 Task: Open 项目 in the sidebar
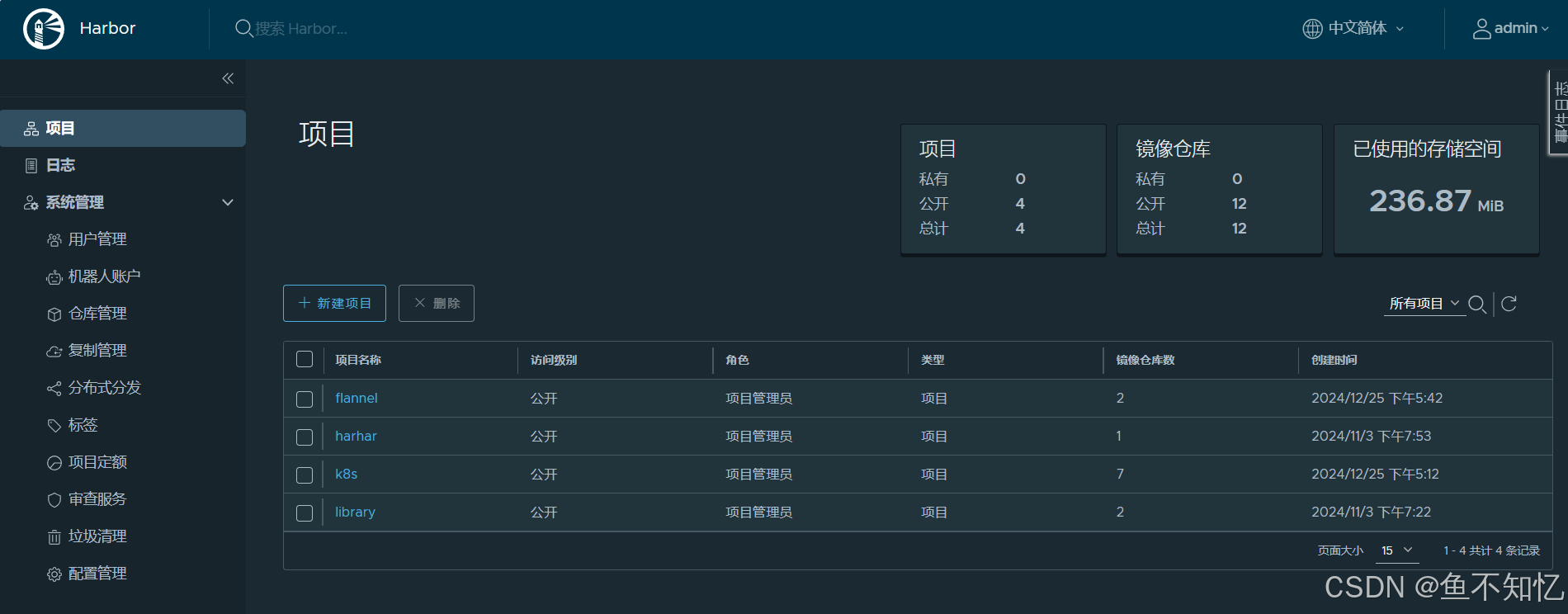pos(123,129)
